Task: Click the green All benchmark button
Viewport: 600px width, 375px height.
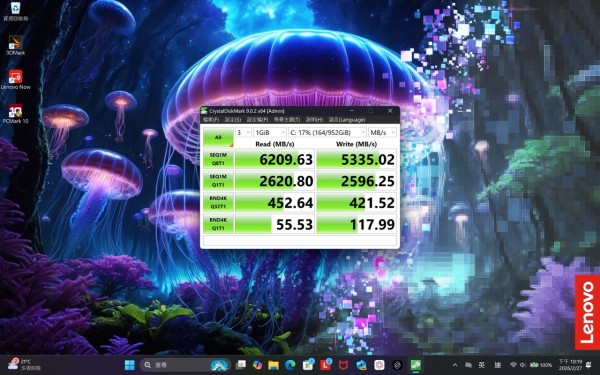Action: [218, 137]
